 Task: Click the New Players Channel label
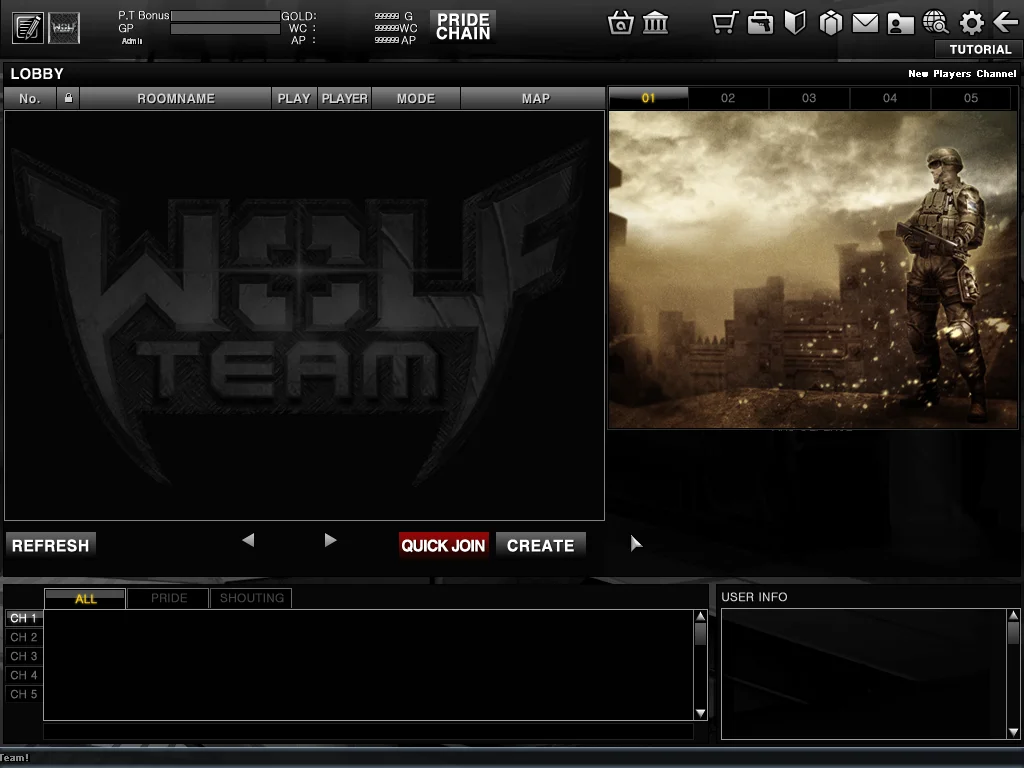pyautogui.click(x=962, y=74)
